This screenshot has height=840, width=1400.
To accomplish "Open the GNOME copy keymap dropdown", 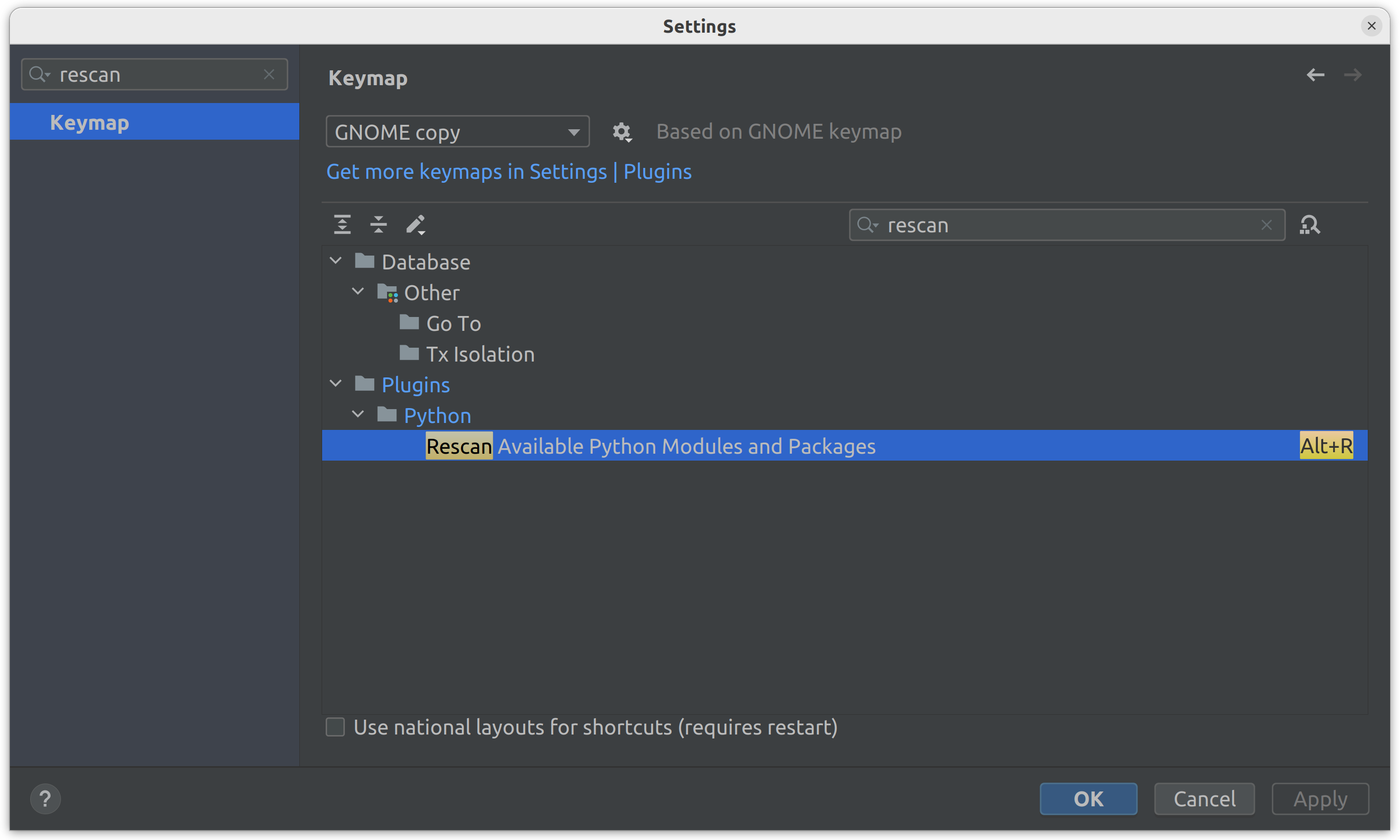I will point(457,132).
